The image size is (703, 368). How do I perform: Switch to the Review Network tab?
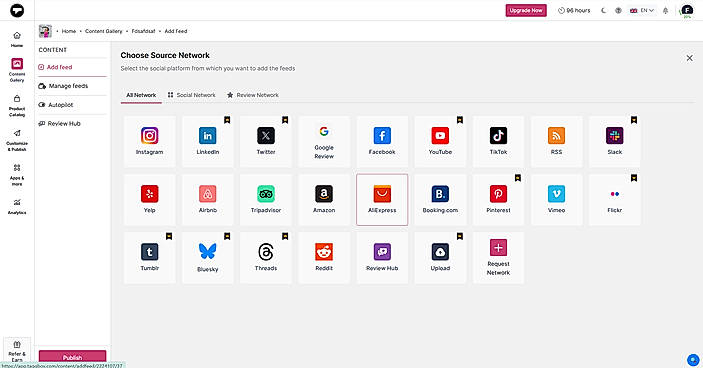[x=253, y=95]
